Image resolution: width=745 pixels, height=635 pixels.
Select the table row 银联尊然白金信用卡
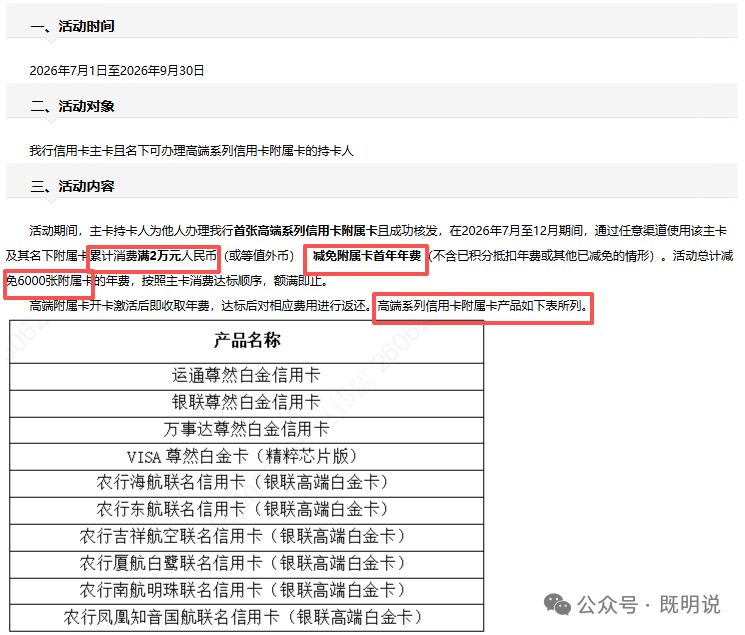(x=247, y=403)
